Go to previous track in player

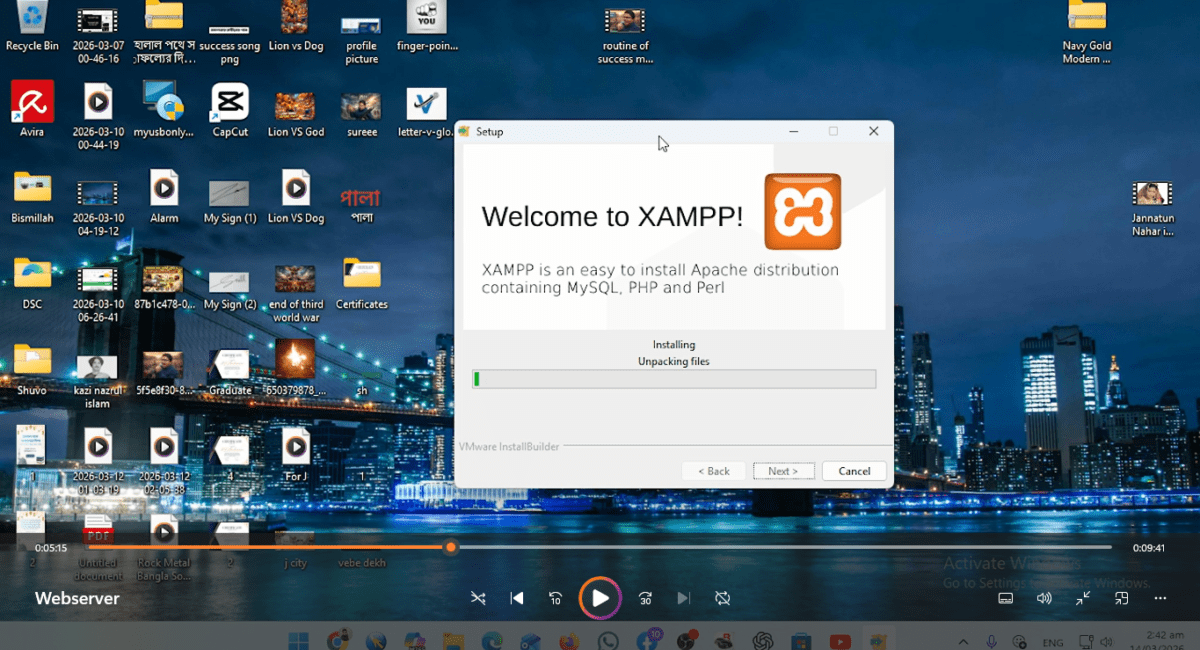[x=517, y=598]
